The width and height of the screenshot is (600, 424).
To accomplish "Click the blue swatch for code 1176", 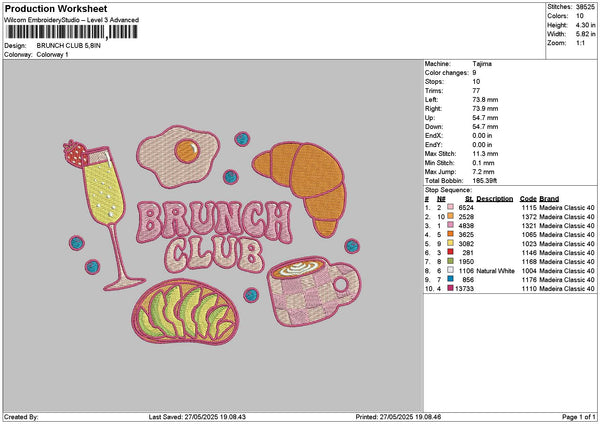I will point(450,279).
